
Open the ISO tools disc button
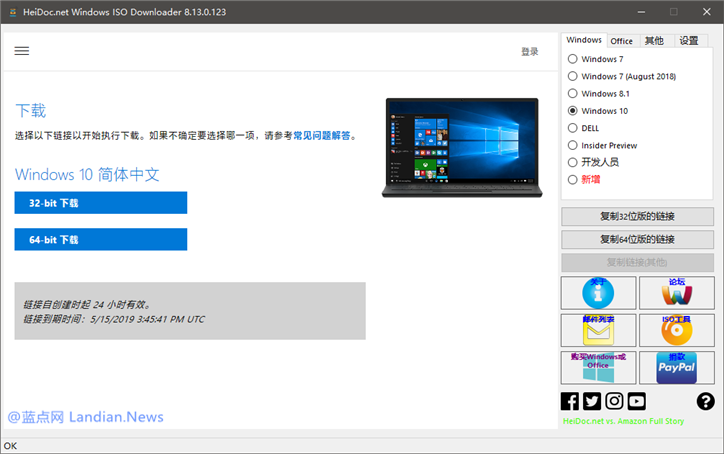tap(677, 330)
